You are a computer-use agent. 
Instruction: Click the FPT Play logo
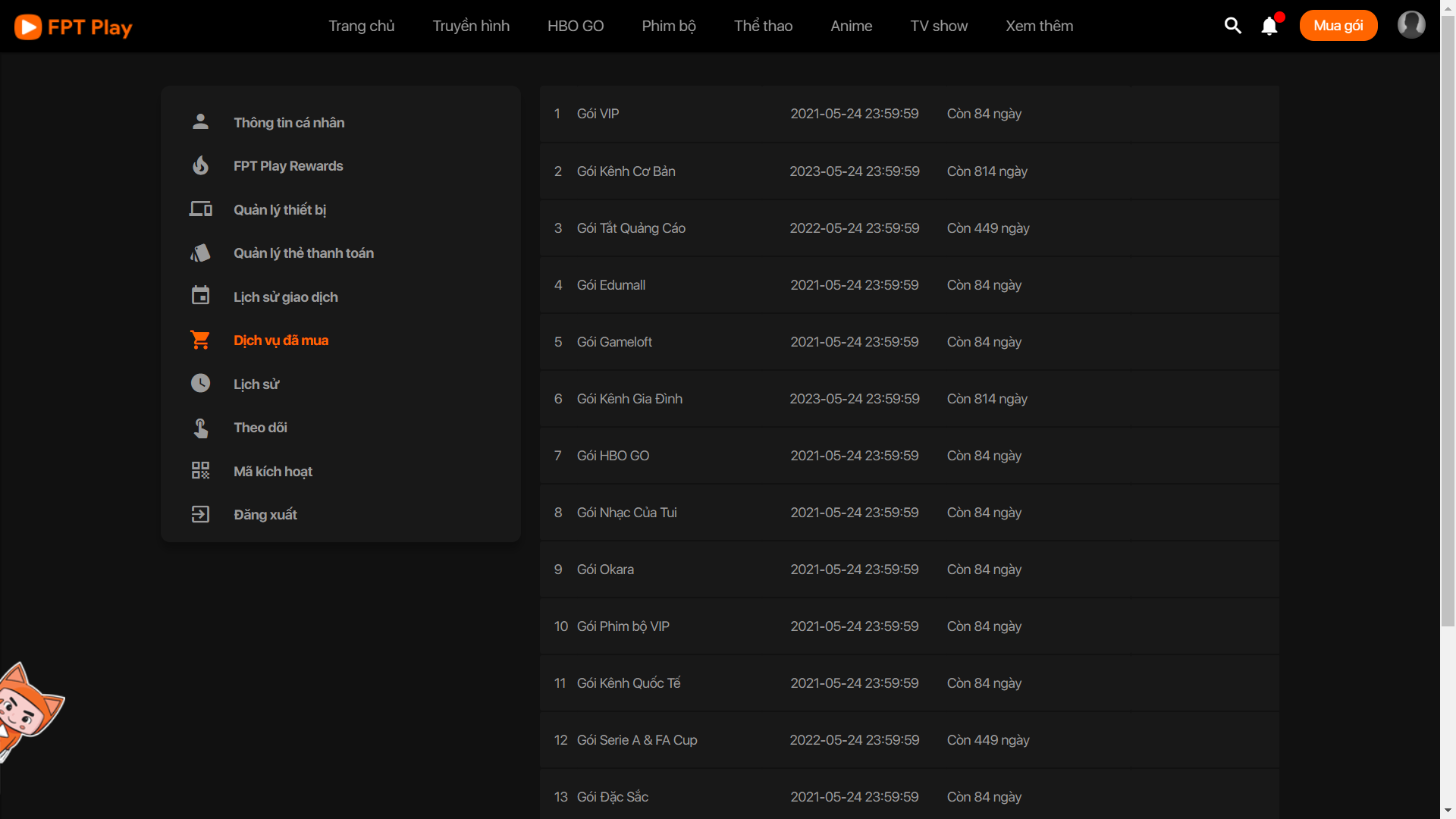(74, 27)
